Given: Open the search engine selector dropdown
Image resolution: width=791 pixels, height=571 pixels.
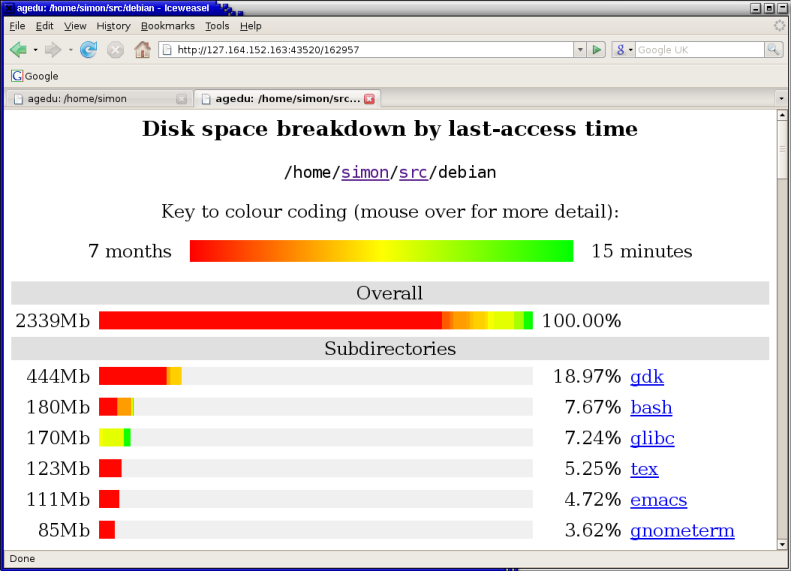Looking at the screenshot, I should (x=624, y=49).
